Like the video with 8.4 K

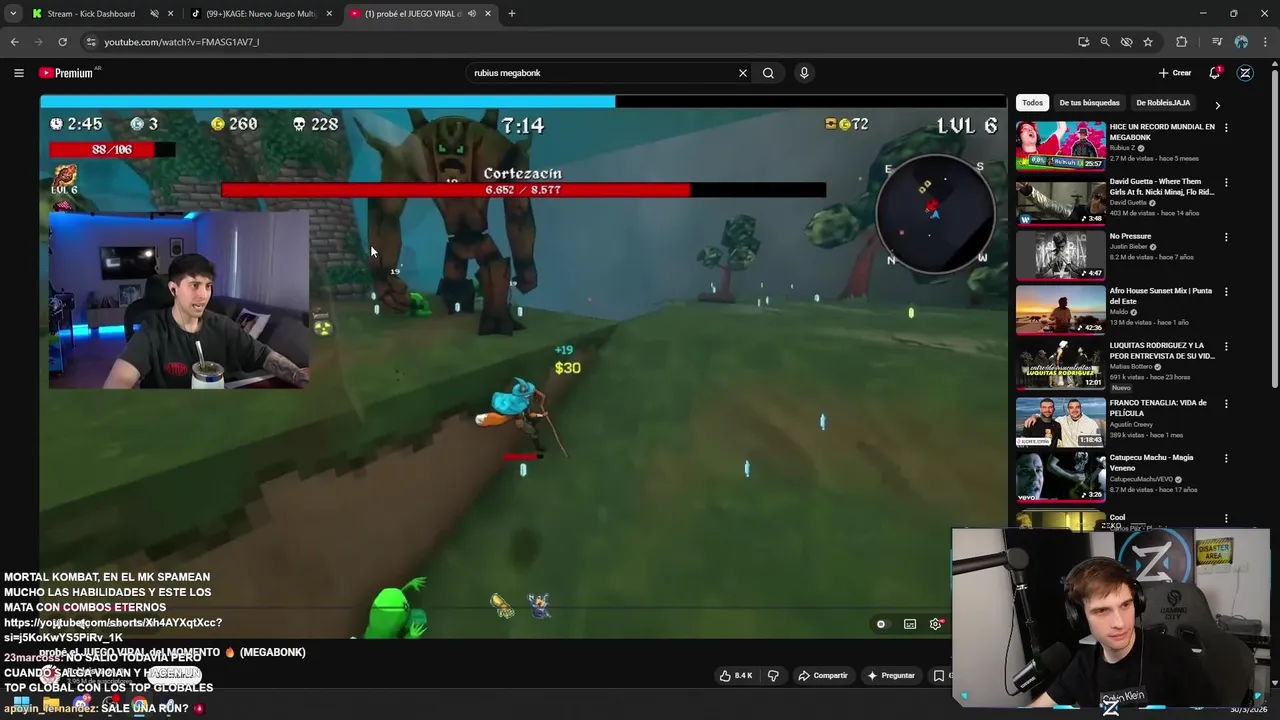click(736, 676)
